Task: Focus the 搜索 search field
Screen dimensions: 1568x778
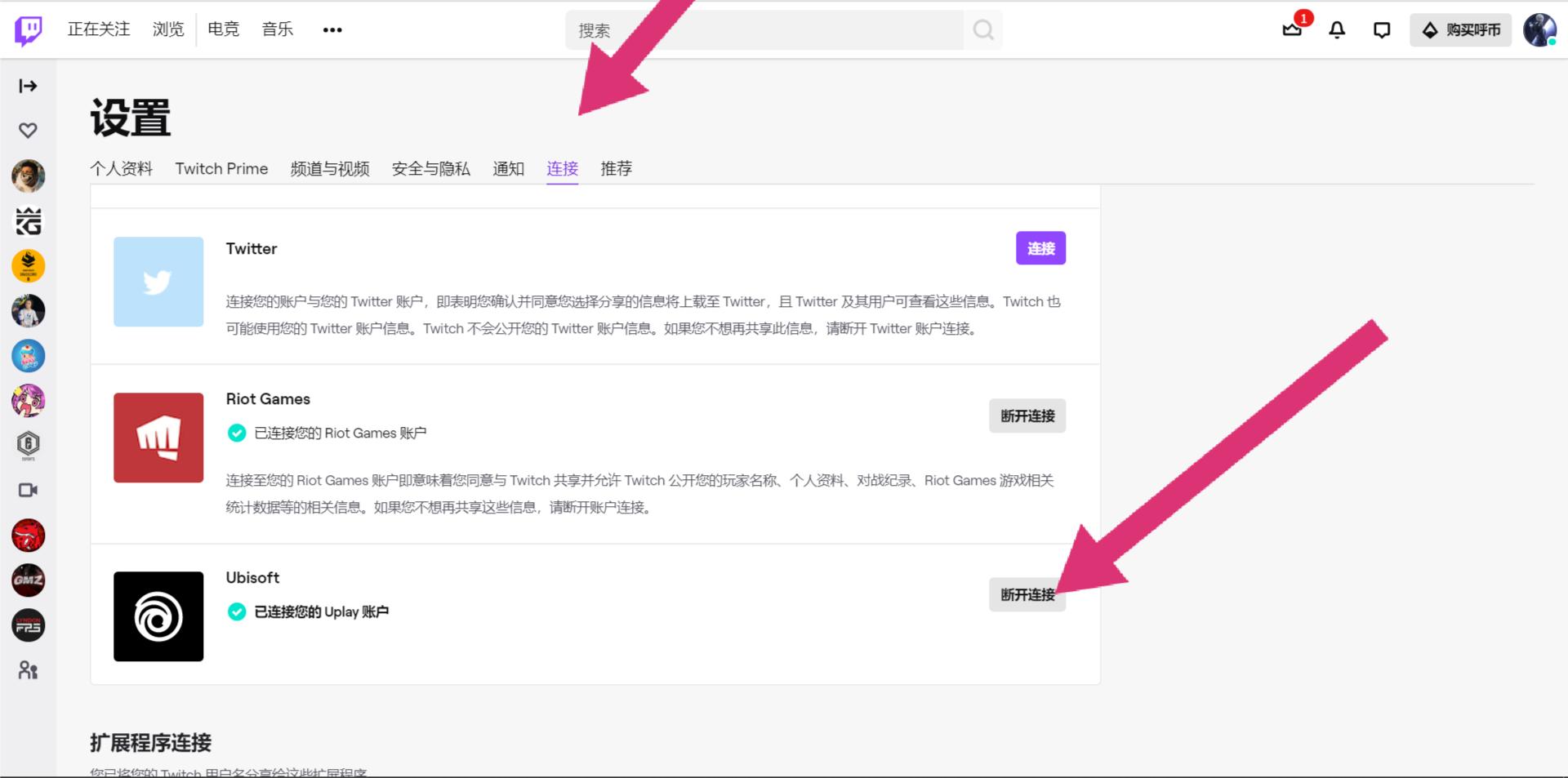Action: pos(764,30)
